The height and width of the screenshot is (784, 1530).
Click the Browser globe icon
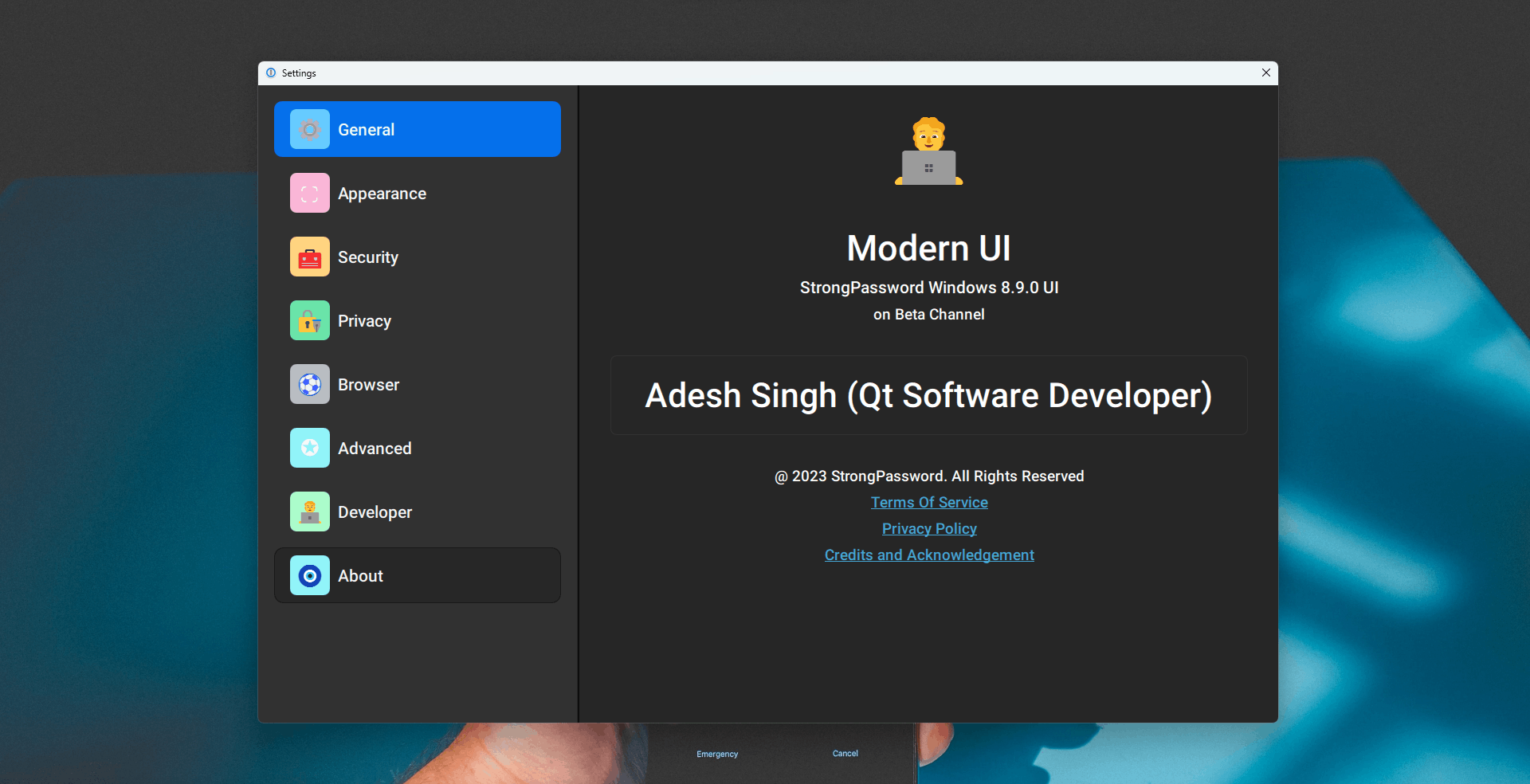click(x=310, y=384)
